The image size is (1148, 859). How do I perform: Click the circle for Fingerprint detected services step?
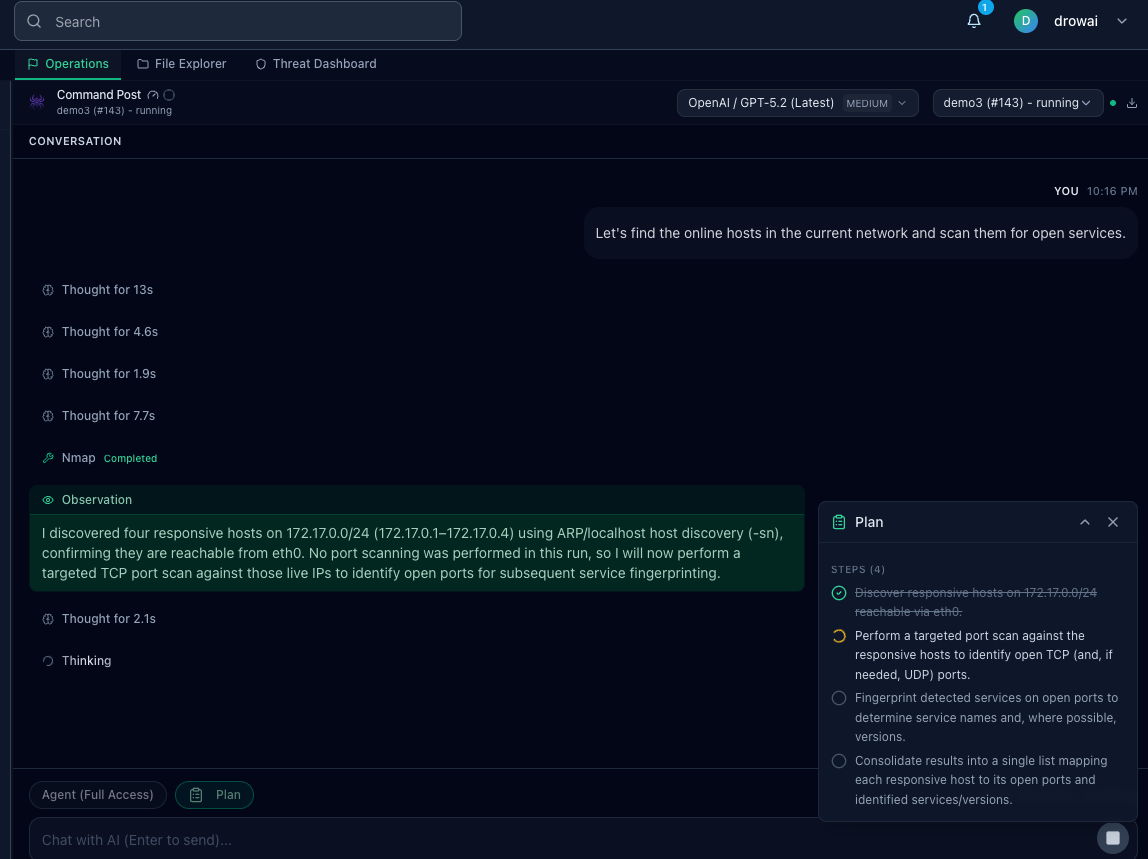pyautogui.click(x=839, y=698)
